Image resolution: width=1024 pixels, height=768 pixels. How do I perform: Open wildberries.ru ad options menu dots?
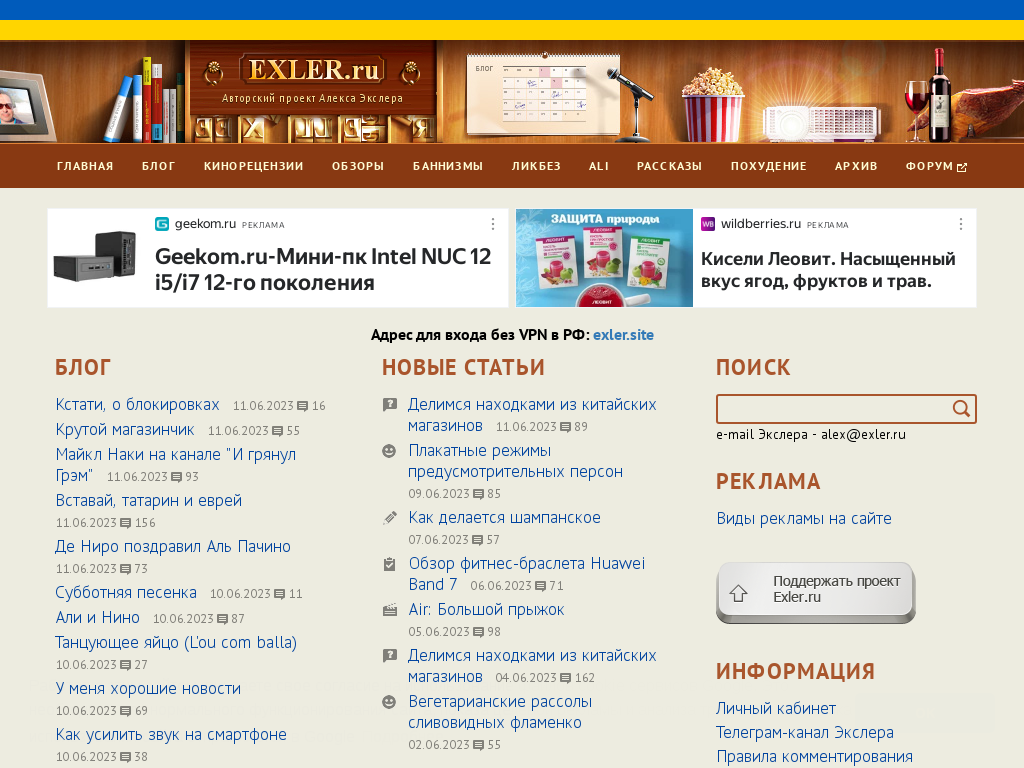(x=961, y=224)
